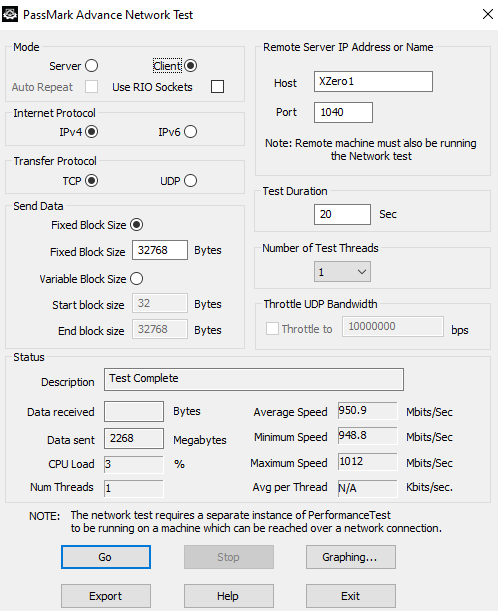Open the Number of Test Threads dropdown
This screenshot has height=611, width=498.
click(x=342, y=272)
